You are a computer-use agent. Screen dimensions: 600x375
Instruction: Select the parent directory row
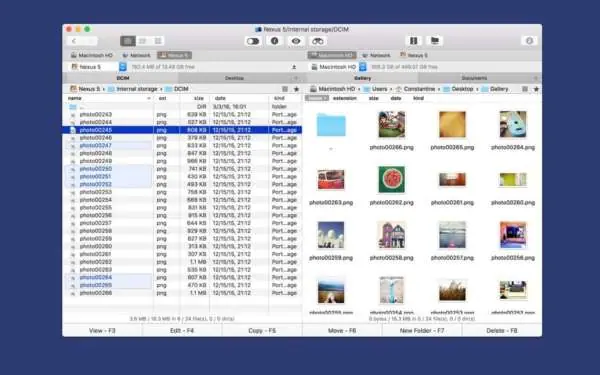click(182, 107)
